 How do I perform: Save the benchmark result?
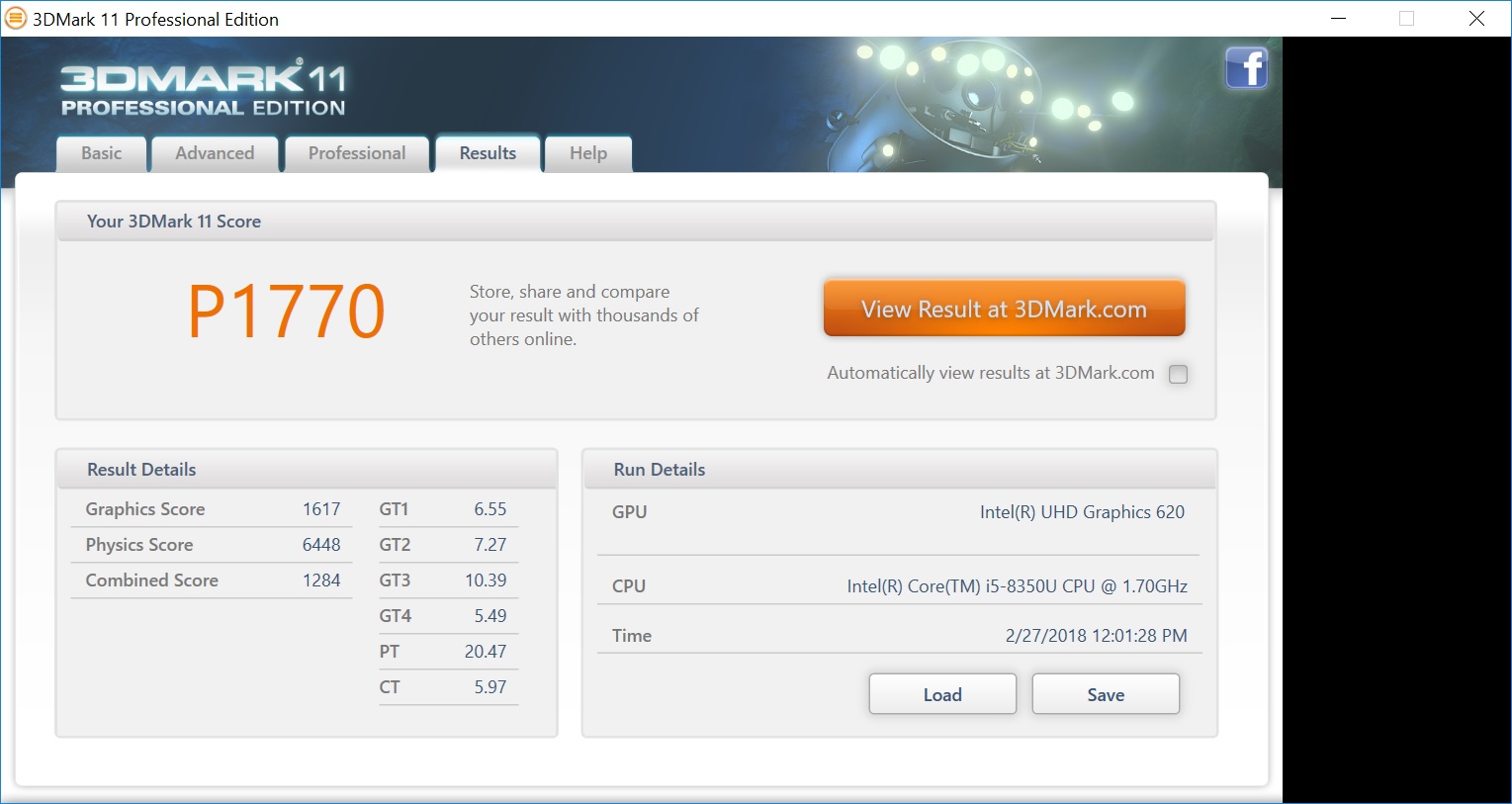(x=1106, y=694)
